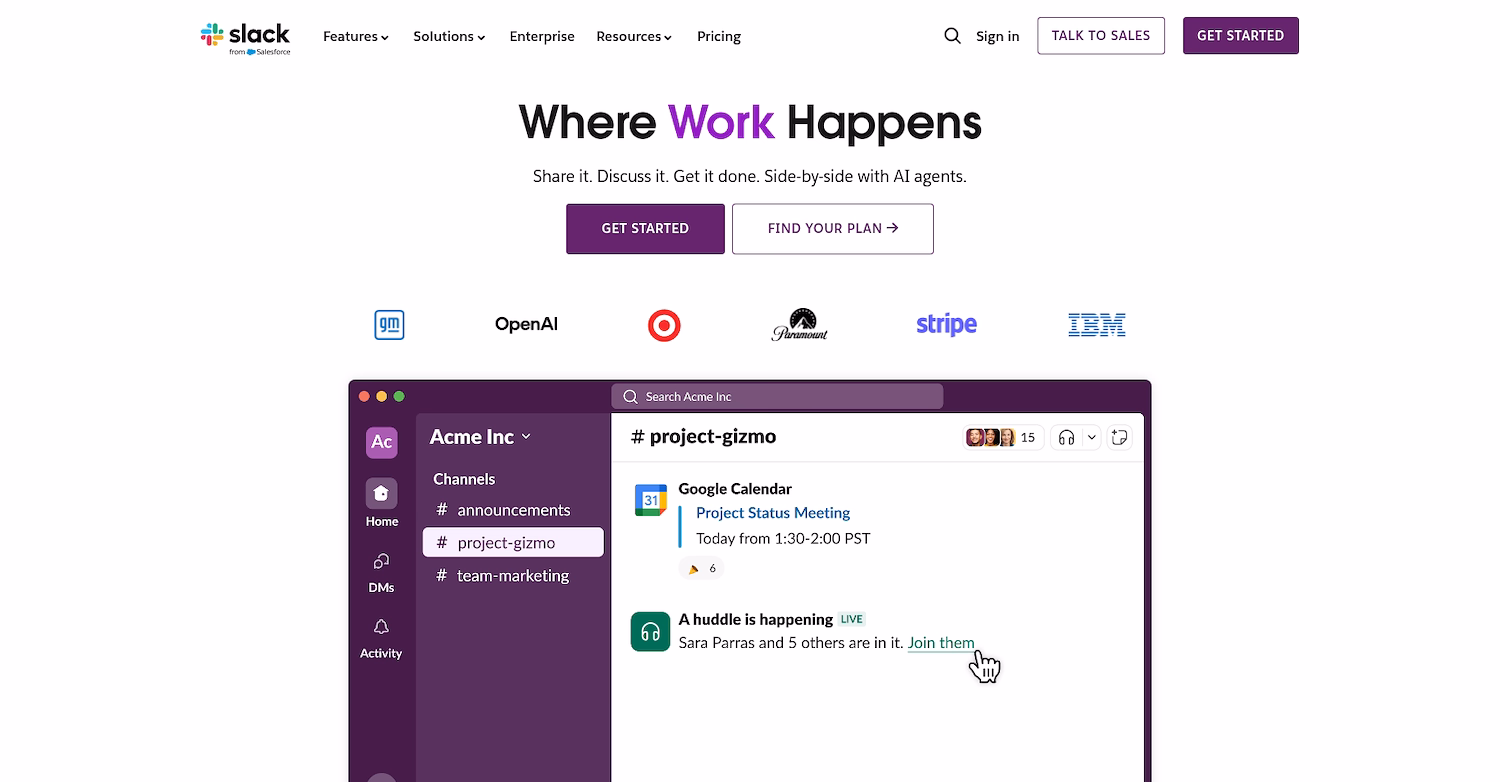
Task: Click Sign in link
Action: tap(997, 36)
